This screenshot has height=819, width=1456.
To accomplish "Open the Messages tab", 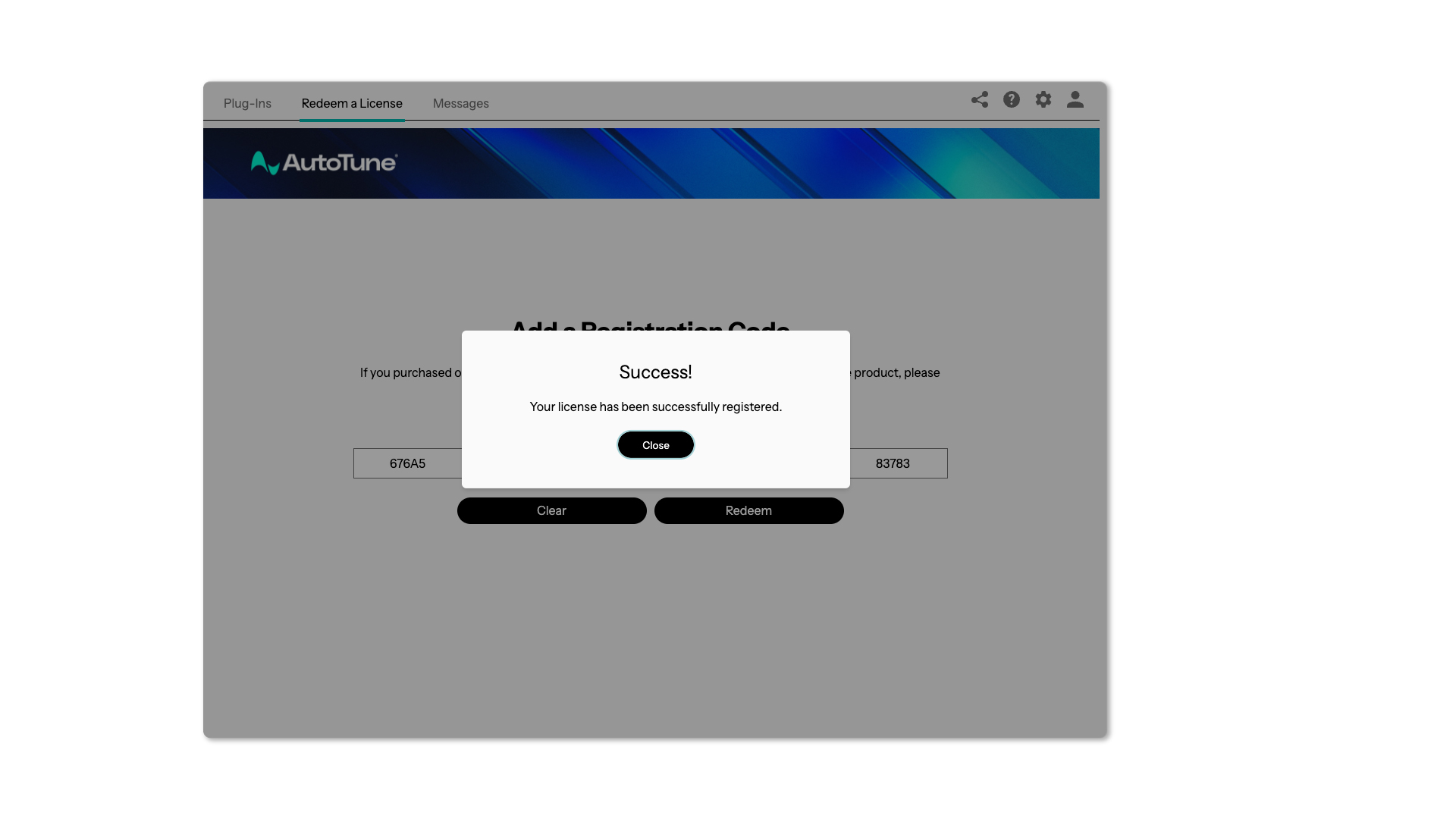I will [460, 103].
